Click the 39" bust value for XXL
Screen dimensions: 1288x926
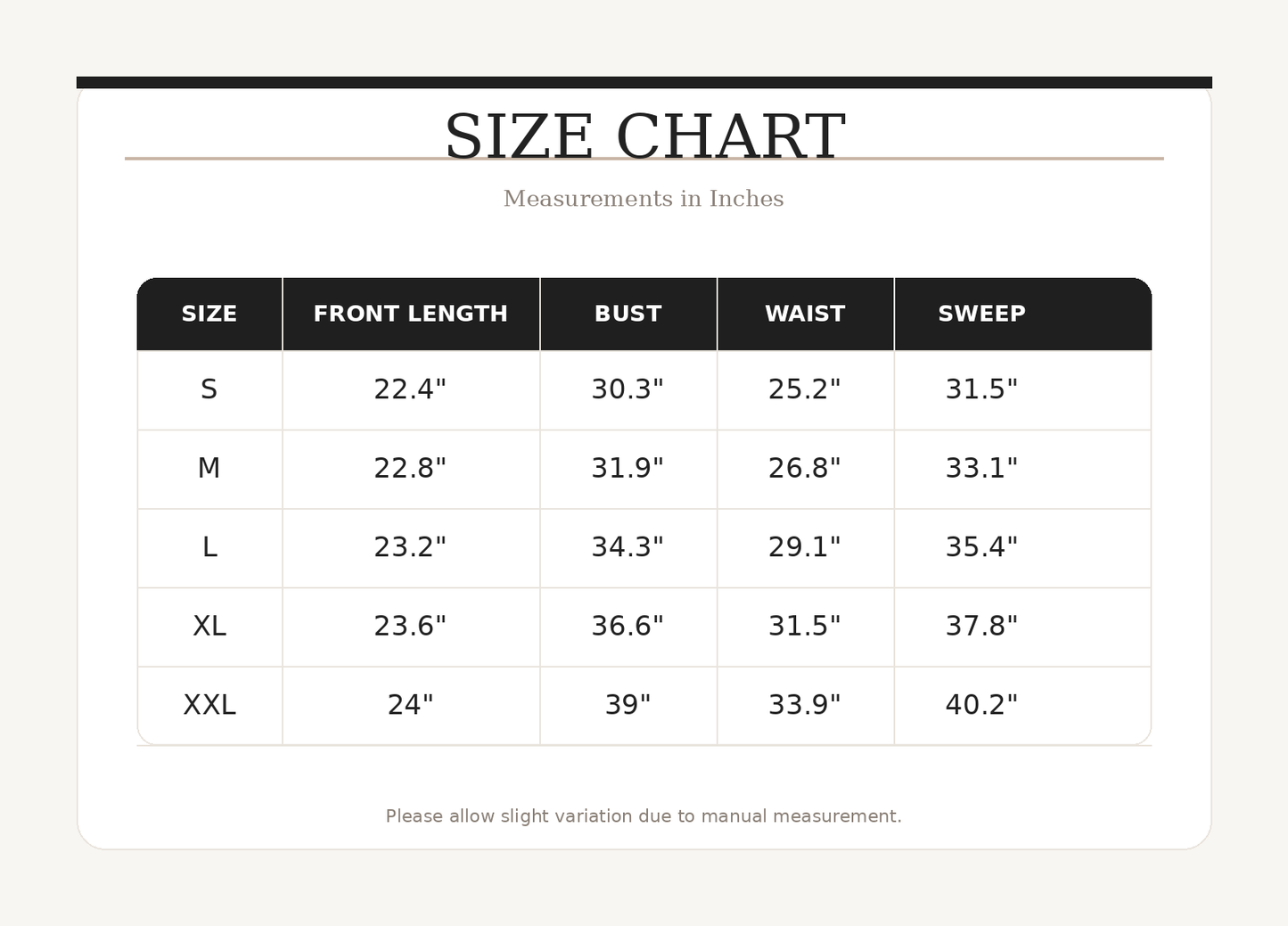pos(628,705)
